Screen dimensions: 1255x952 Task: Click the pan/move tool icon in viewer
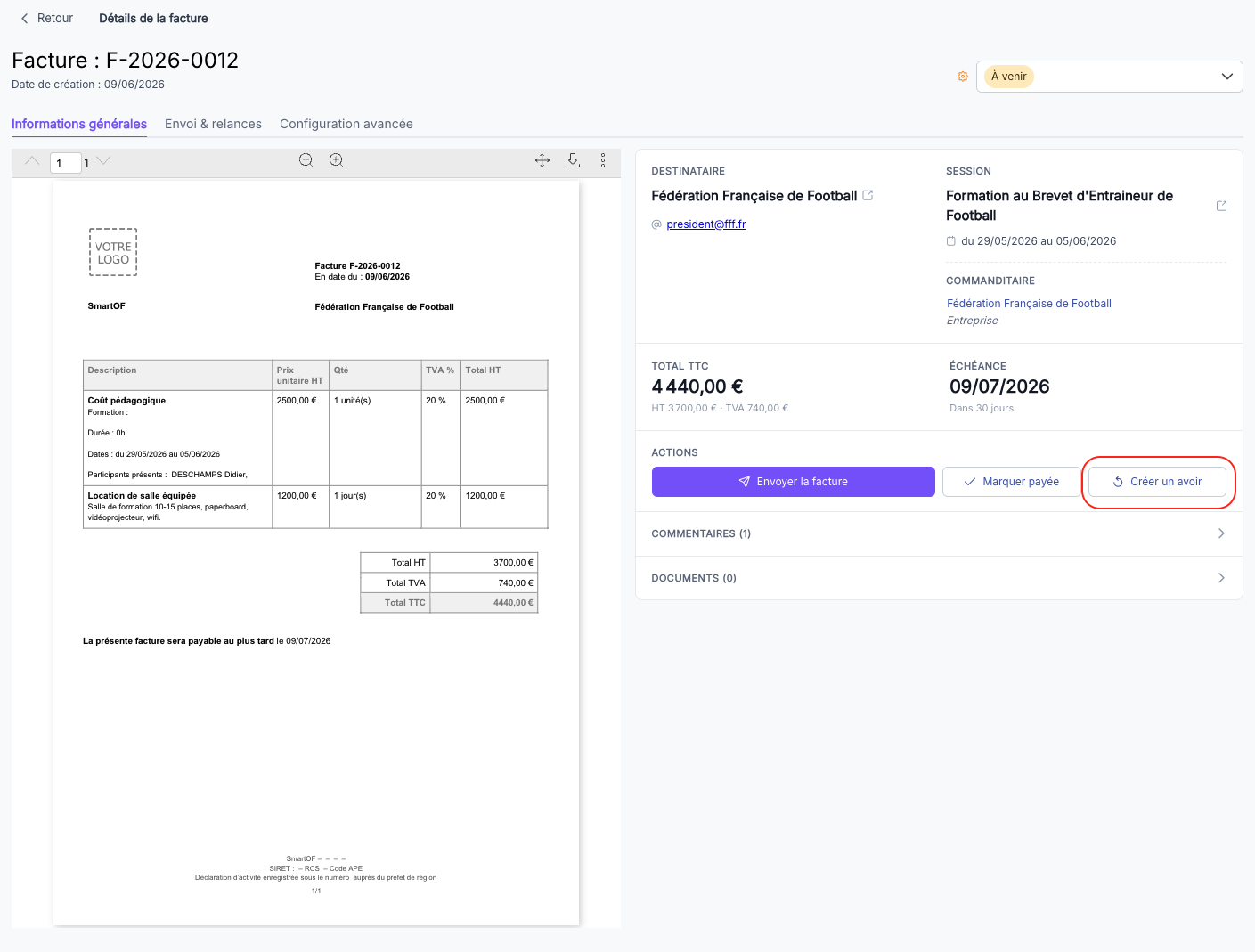click(542, 160)
